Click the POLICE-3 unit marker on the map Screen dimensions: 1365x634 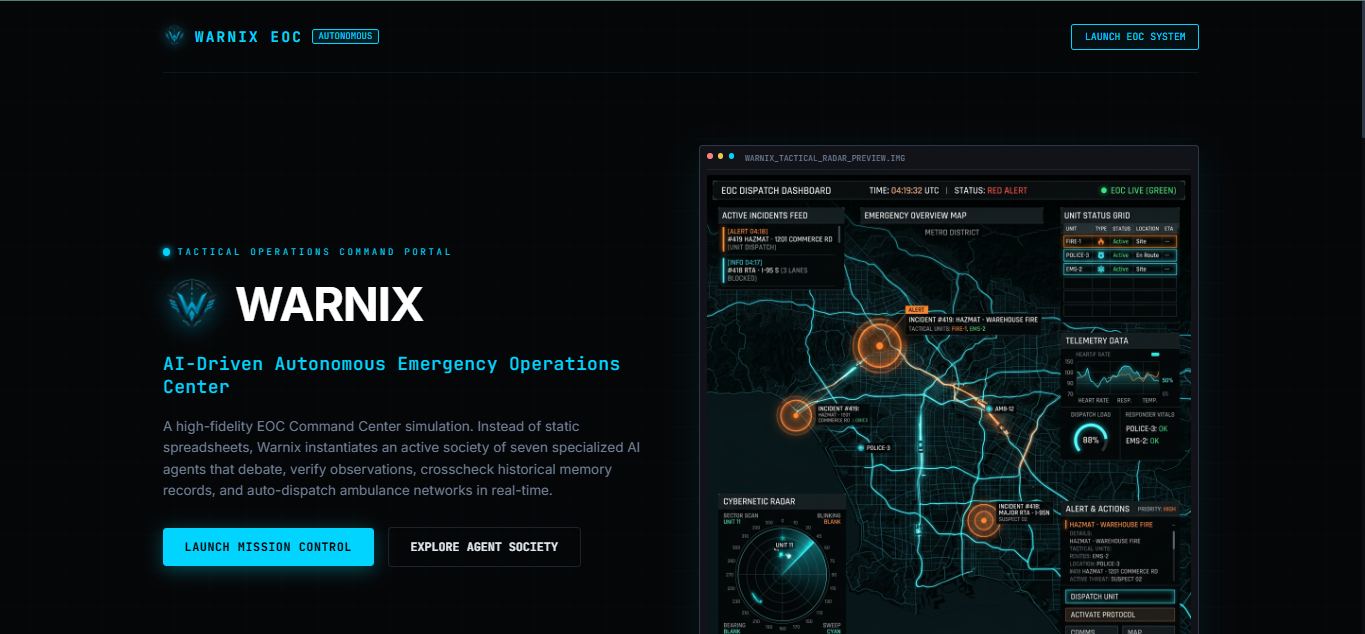(x=861, y=448)
